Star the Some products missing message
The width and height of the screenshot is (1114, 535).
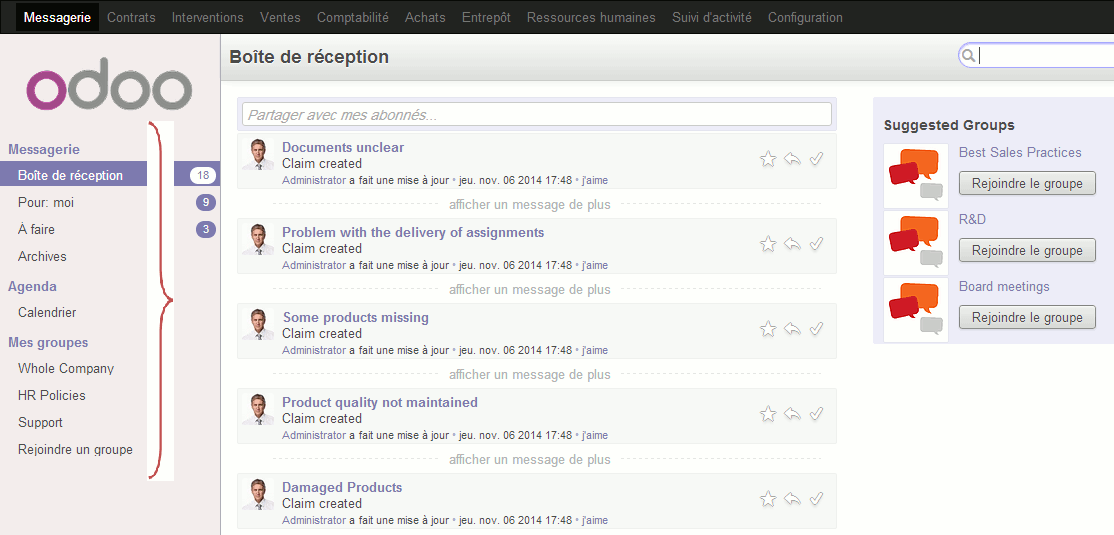point(767,328)
